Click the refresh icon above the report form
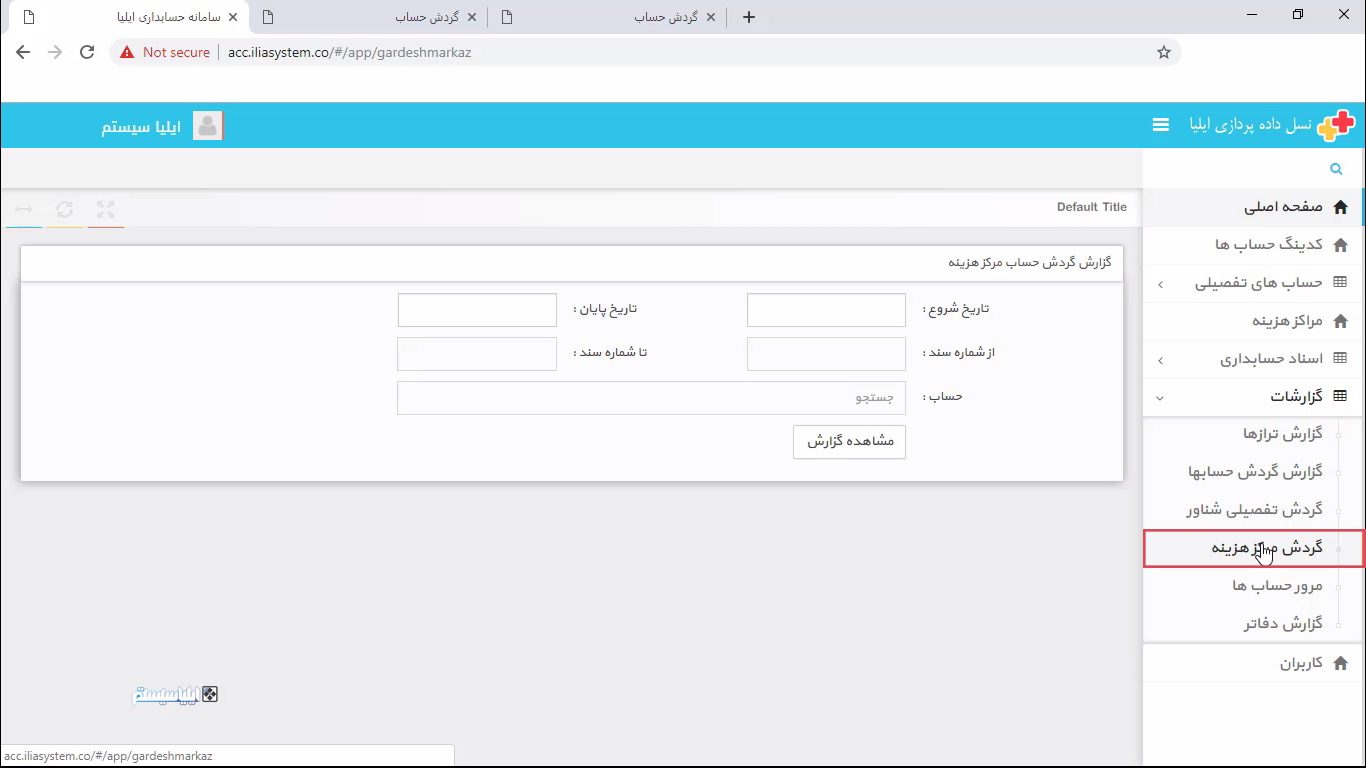This screenshot has height=768, width=1366. (64, 209)
